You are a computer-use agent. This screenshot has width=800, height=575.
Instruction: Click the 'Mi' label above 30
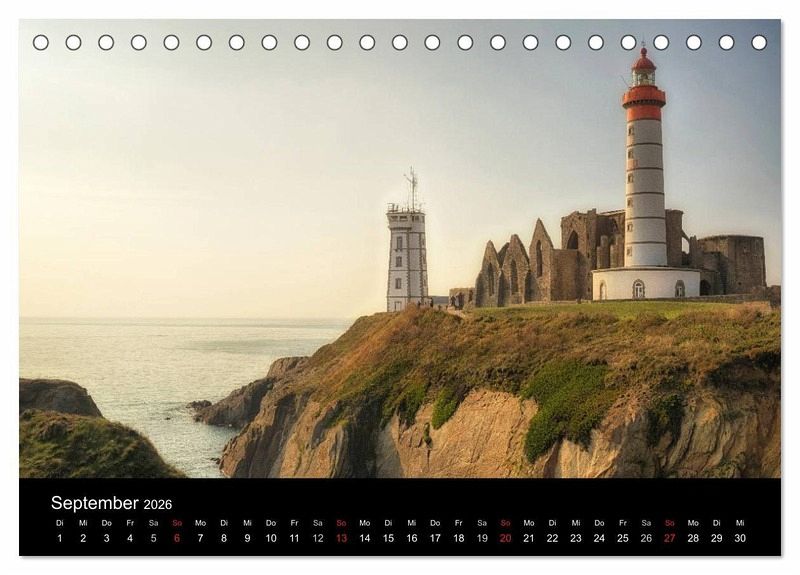[740, 523]
